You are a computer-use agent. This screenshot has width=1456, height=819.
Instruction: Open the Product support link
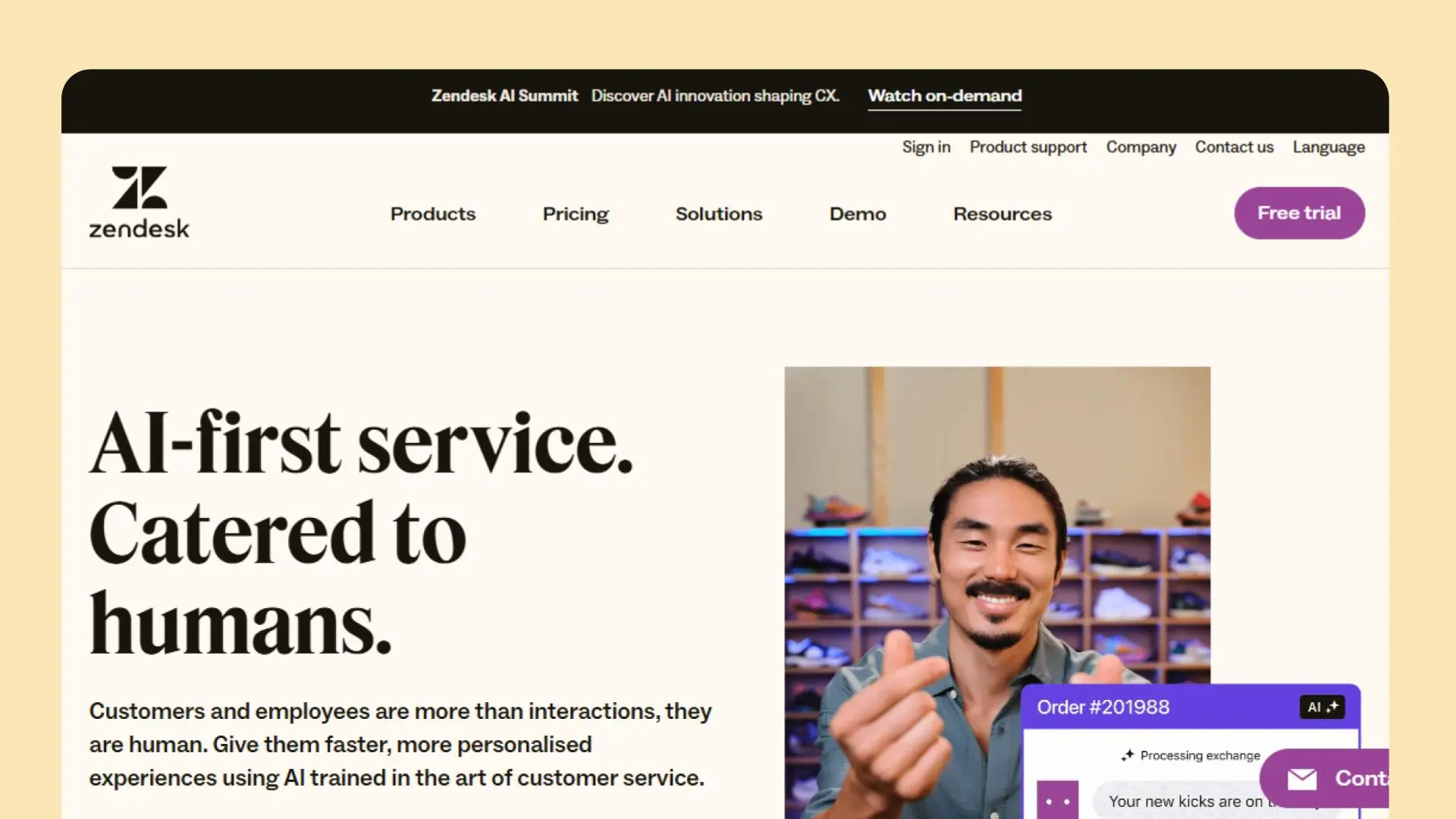[1028, 147]
